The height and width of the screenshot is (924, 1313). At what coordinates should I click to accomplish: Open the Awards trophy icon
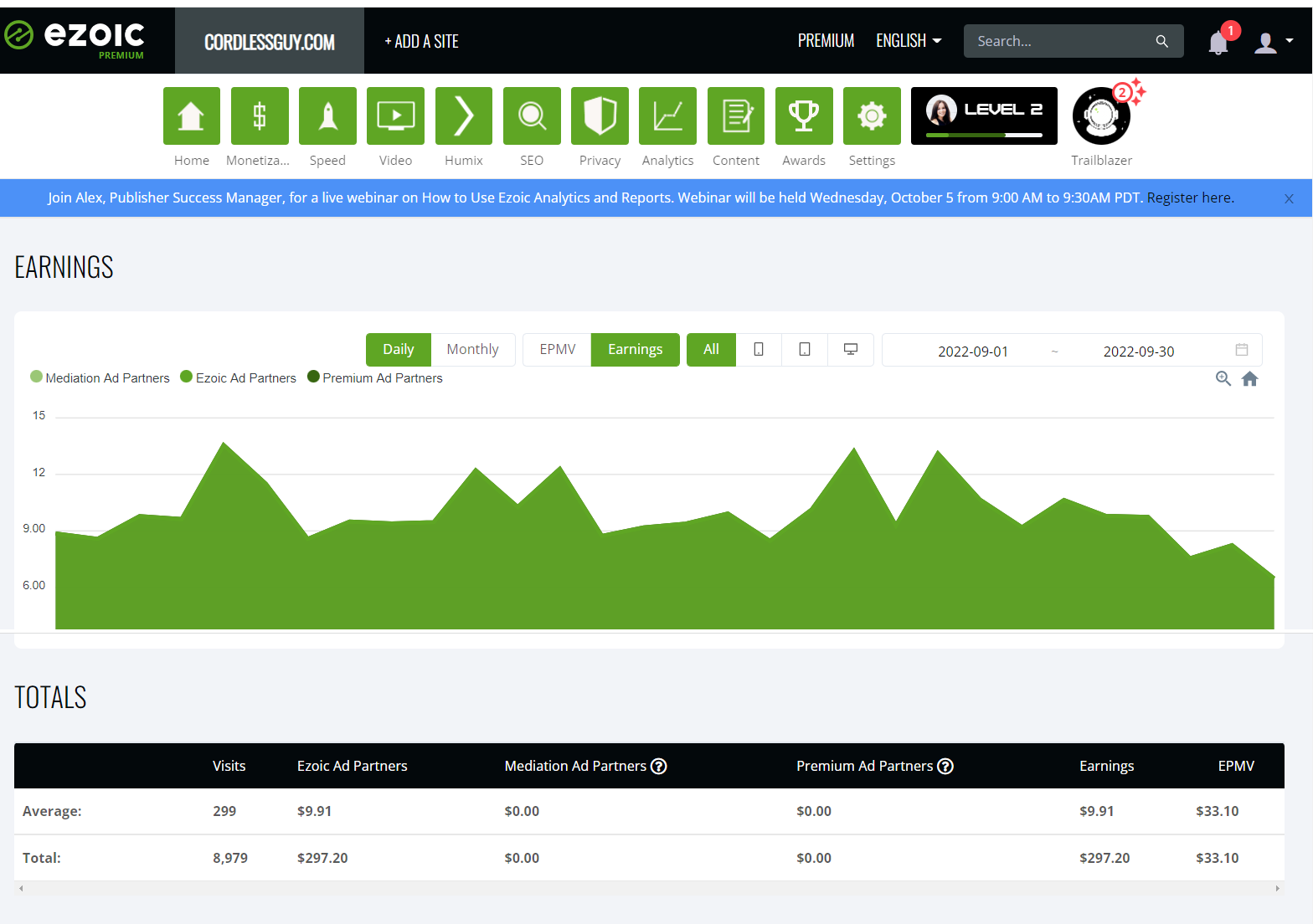pos(804,116)
